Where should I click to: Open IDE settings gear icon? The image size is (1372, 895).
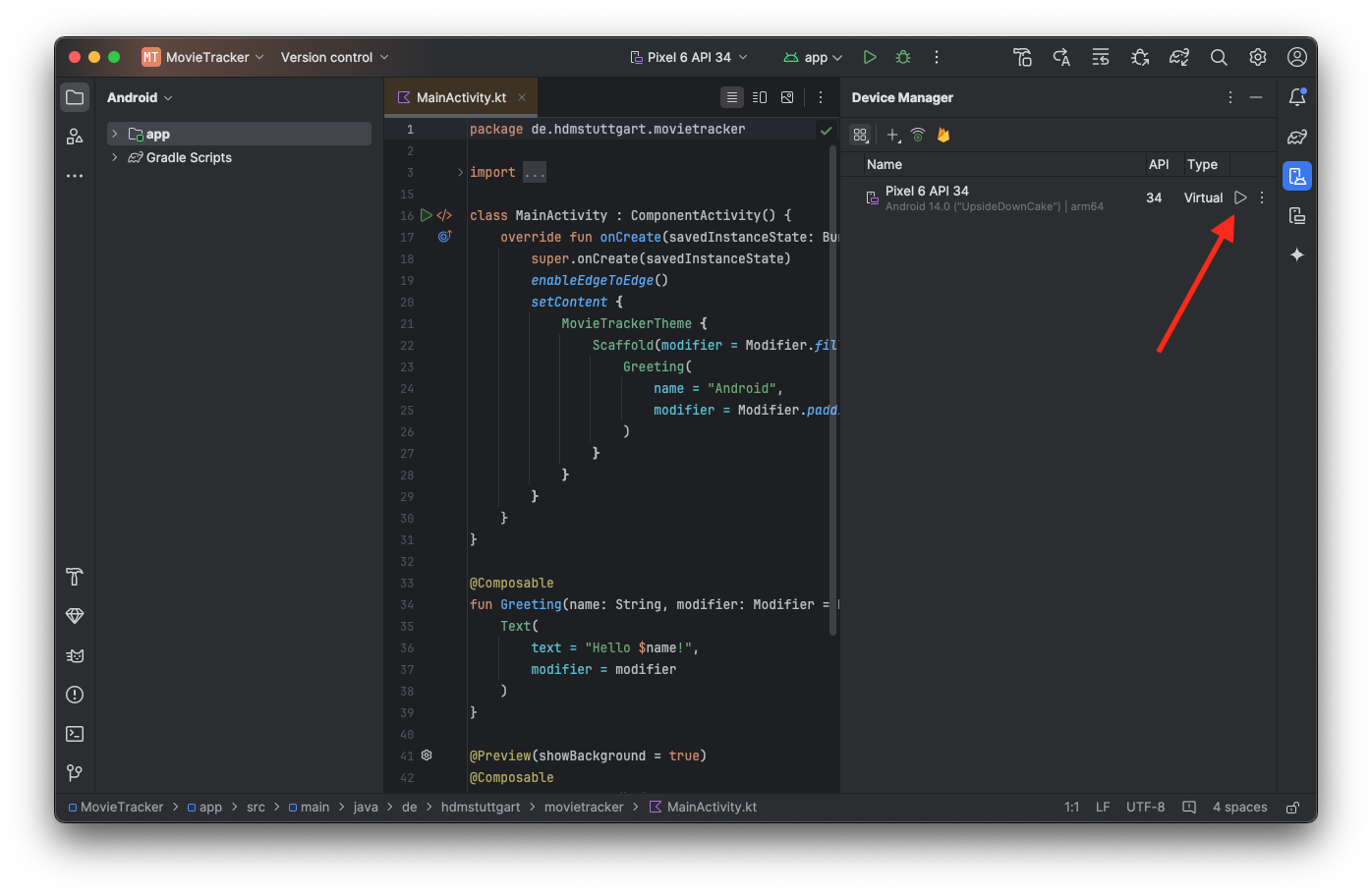(x=1258, y=57)
